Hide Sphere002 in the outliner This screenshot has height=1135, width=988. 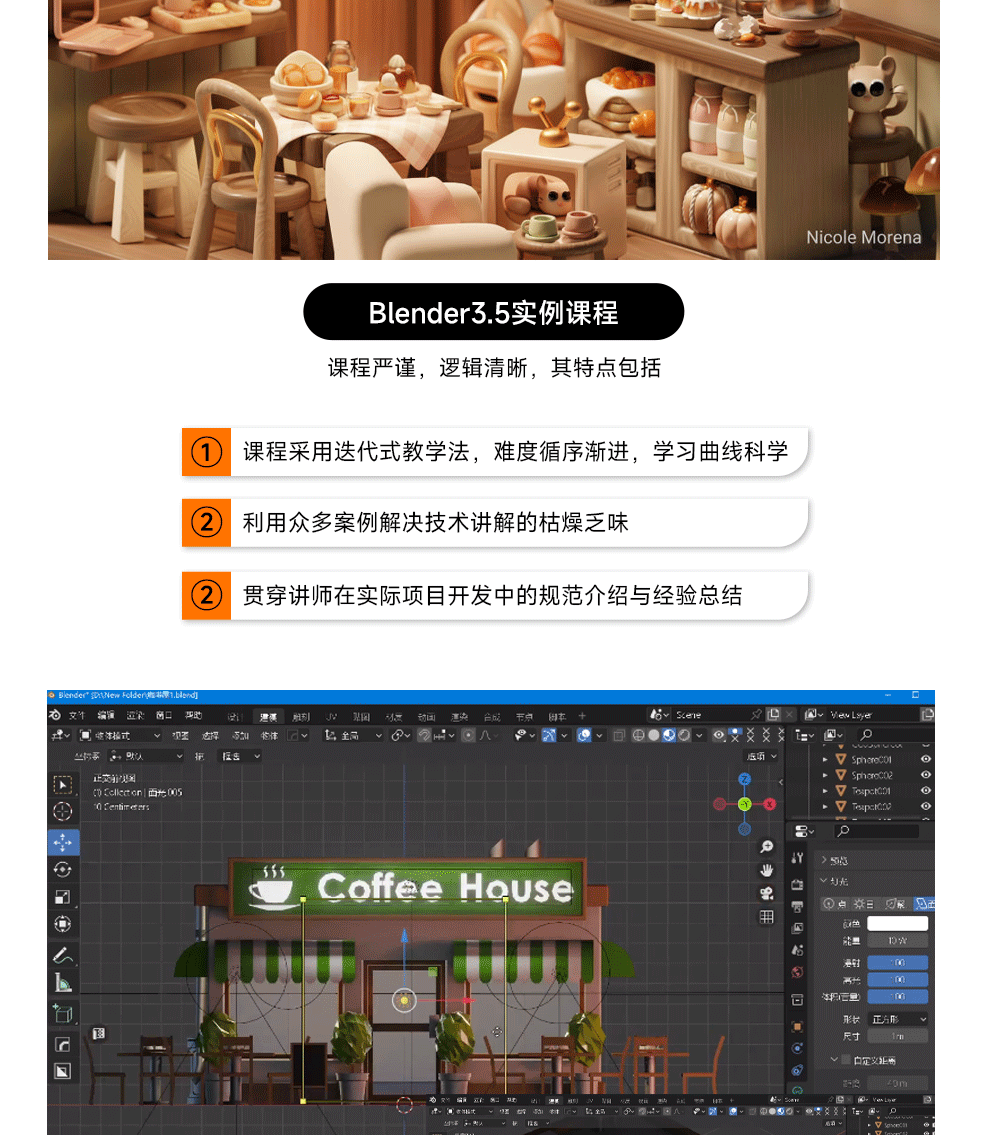click(x=927, y=775)
